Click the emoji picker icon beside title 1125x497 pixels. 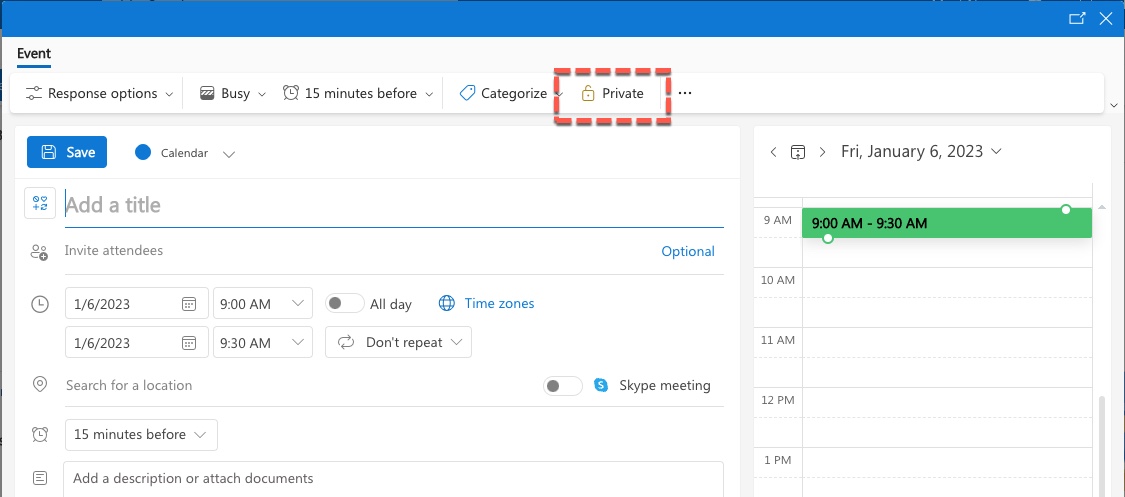pyautogui.click(x=40, y=204)
